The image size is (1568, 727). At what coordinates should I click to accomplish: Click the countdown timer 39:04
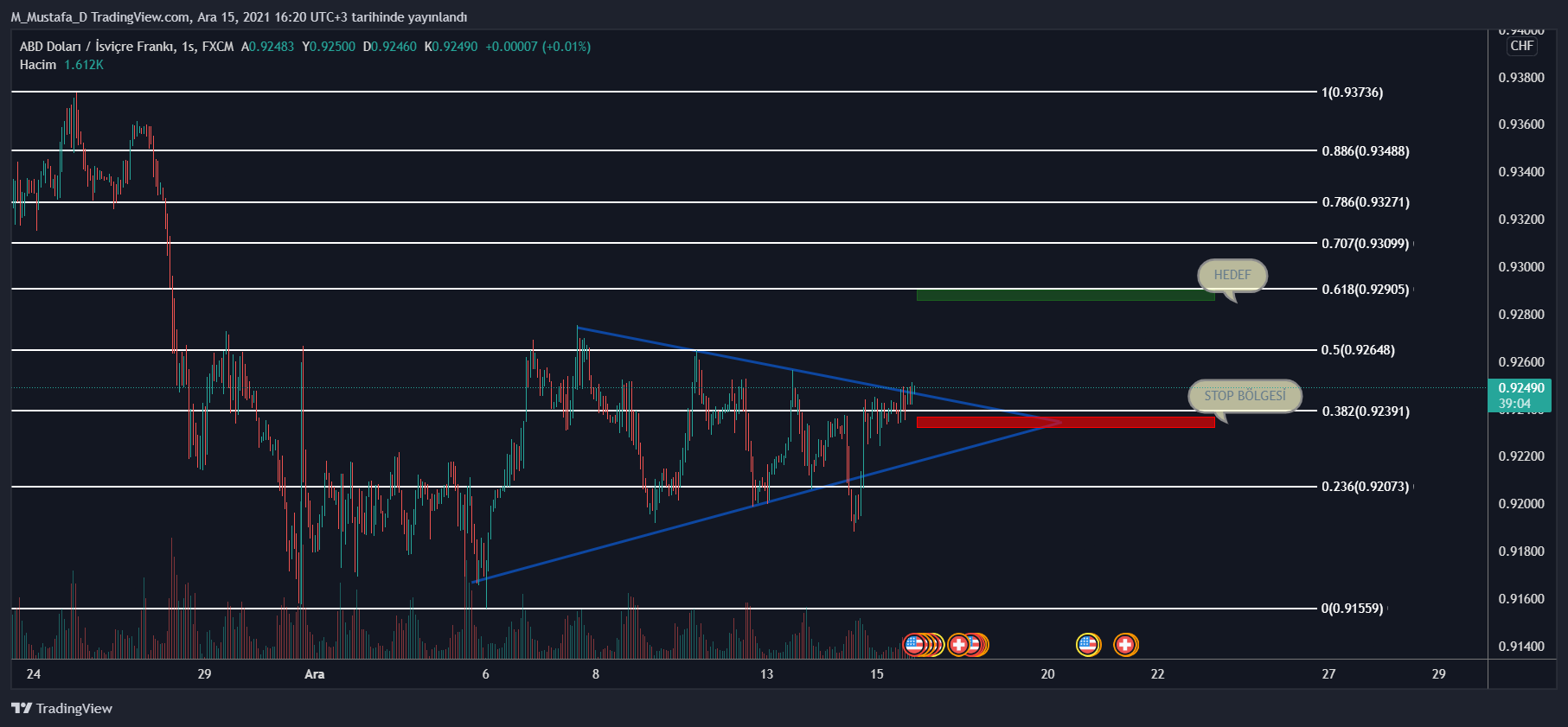1514,404
